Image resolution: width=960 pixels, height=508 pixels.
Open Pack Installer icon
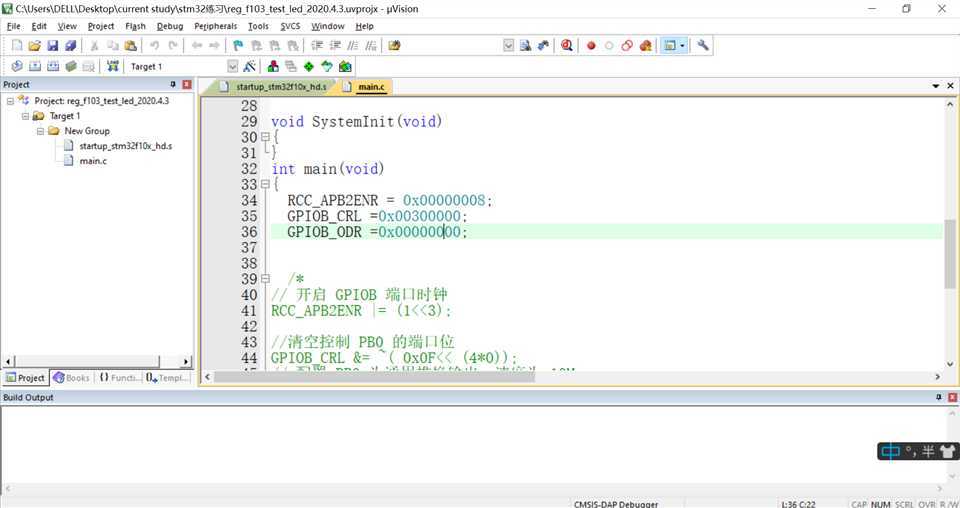[x=345, y=66]
